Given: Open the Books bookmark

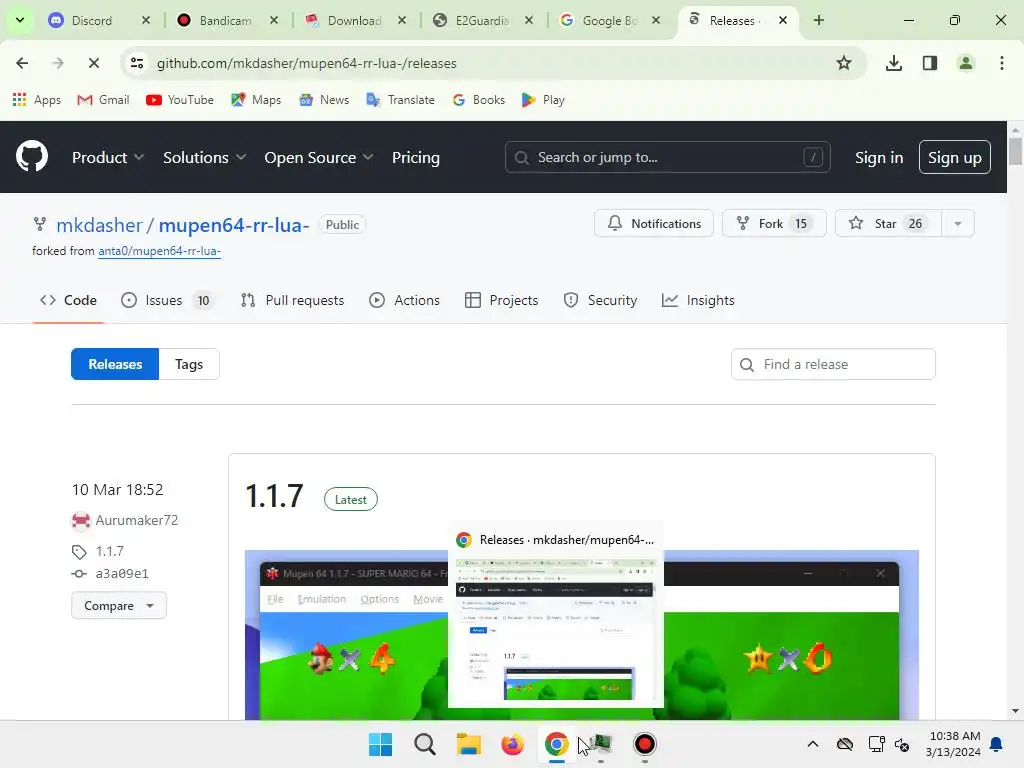Looking at the screenshot, I should click(x=479, y=100).
